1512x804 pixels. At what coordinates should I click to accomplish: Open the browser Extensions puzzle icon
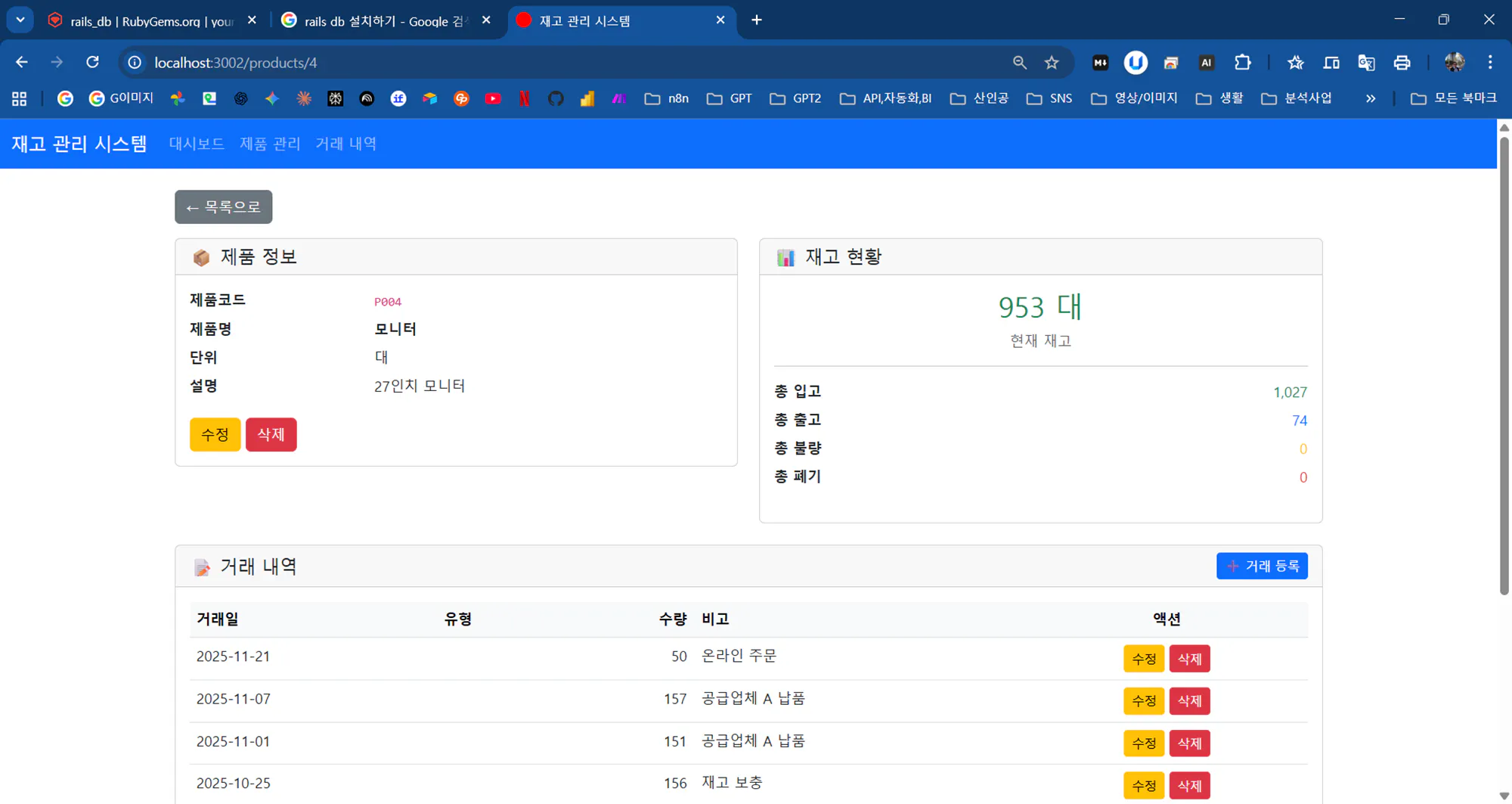(x=1243, y=62)
